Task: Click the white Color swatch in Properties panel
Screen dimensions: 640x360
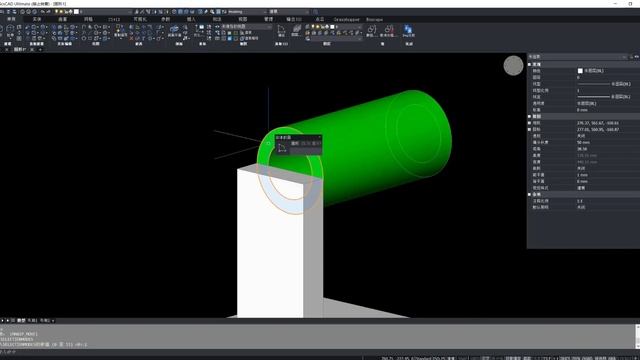Action: point(580,71)
